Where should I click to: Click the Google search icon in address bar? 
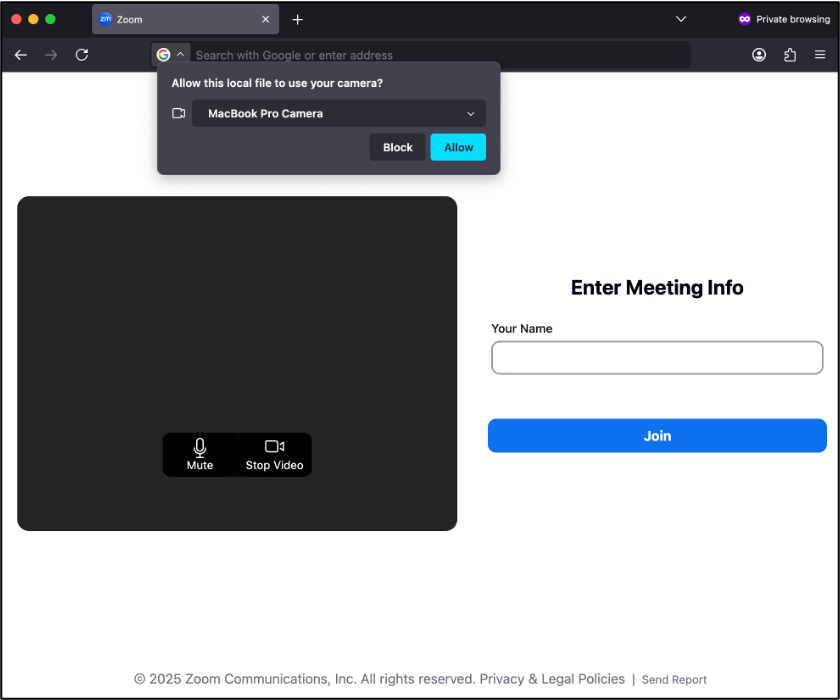pos(163,55)
